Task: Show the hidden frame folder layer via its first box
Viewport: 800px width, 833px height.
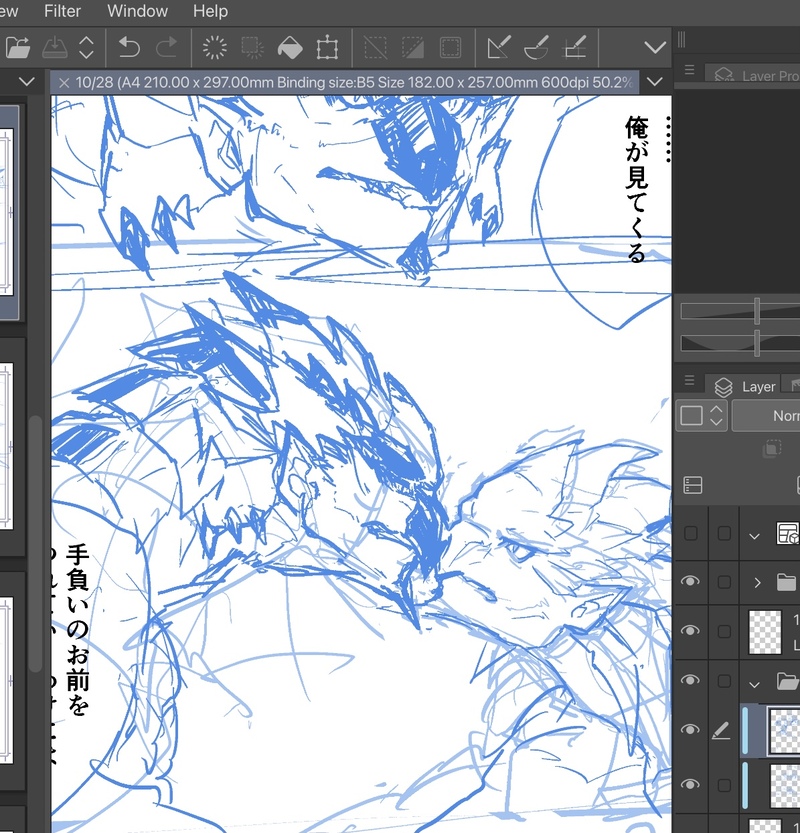Action: [x=691, y=533]
